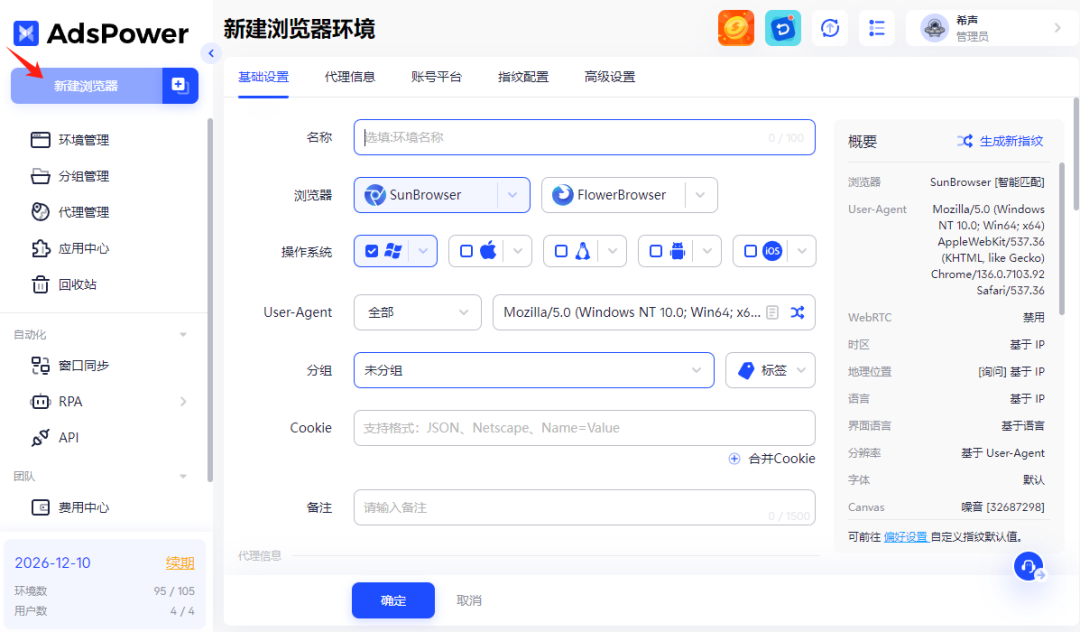Image resolution: width=1080 pixels, height=632 pixels.
Task: Open the teal refresh icon in header
Action: 782,28
